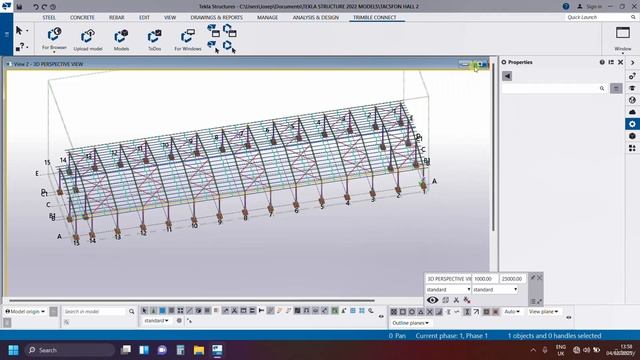Toggle the snap to end points switch
640x360 pixels.
(x=403, y=311)
